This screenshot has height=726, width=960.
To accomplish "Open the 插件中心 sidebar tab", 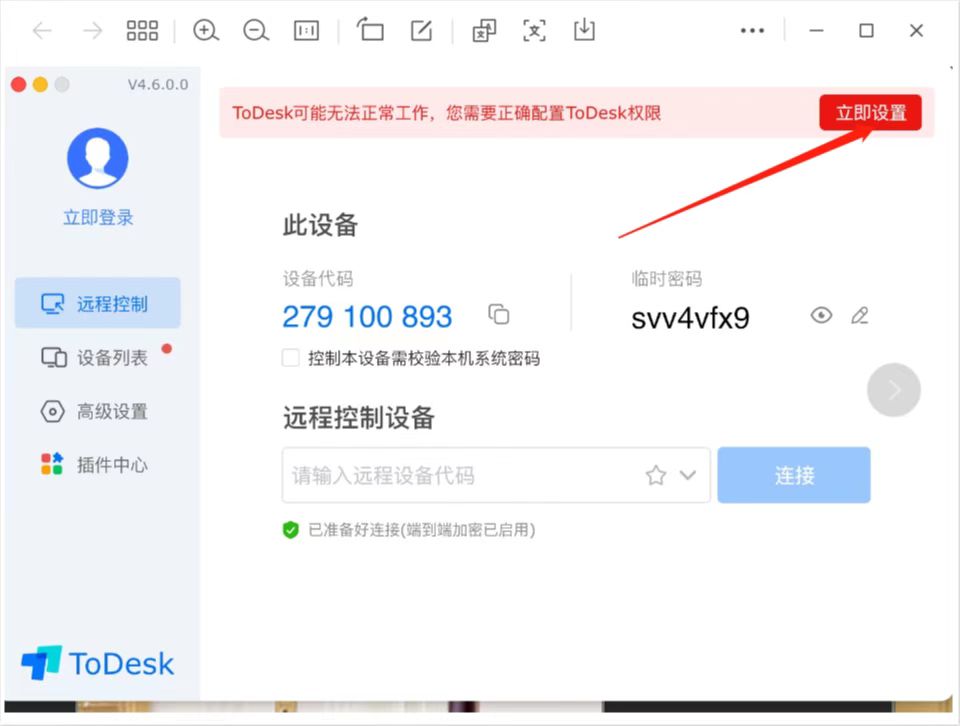I will [97, 465].
